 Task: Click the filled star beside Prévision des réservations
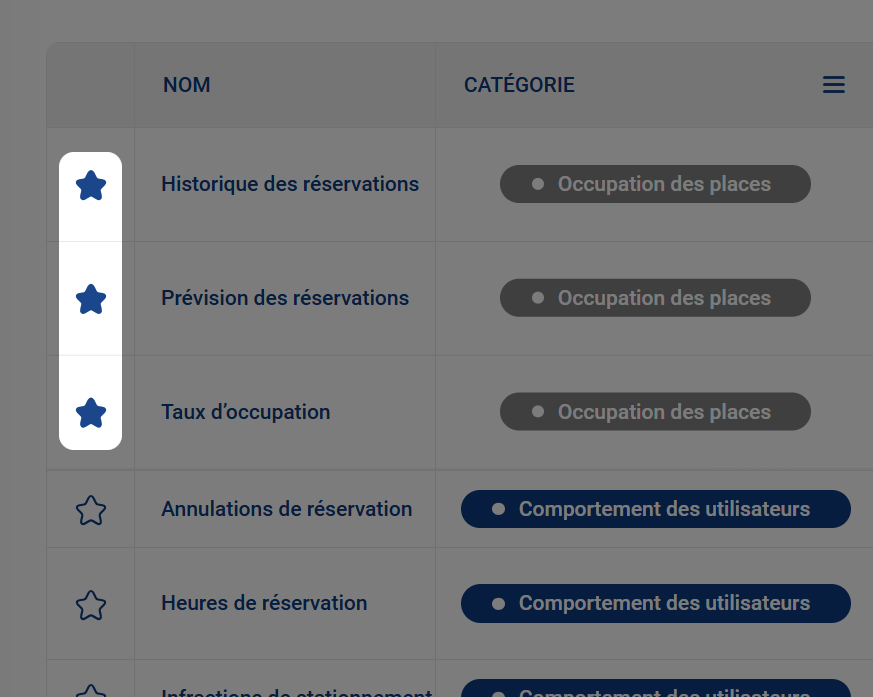coord(91,298)
